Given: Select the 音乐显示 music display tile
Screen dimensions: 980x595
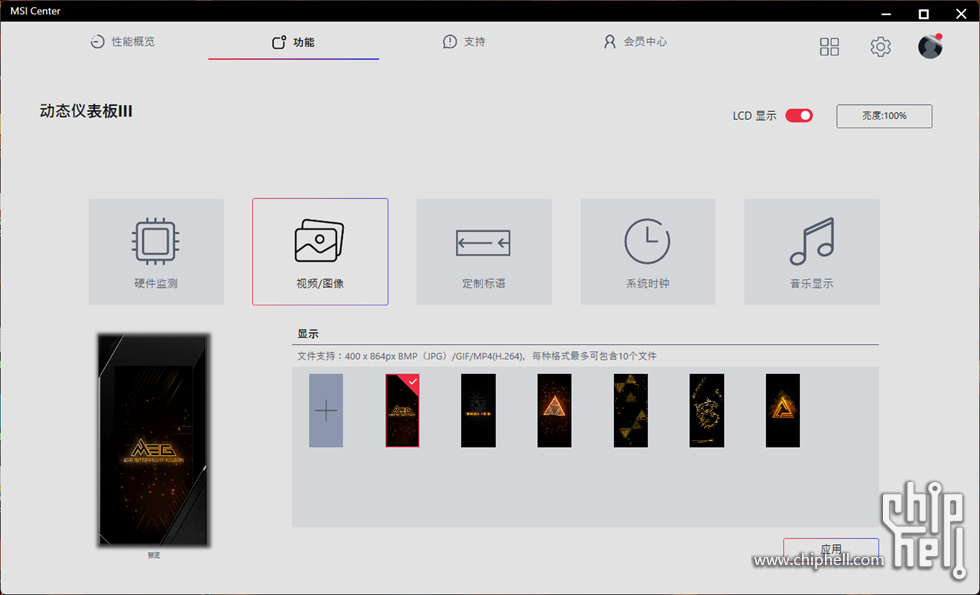Looking at the screenshot, I should (812, 251).
